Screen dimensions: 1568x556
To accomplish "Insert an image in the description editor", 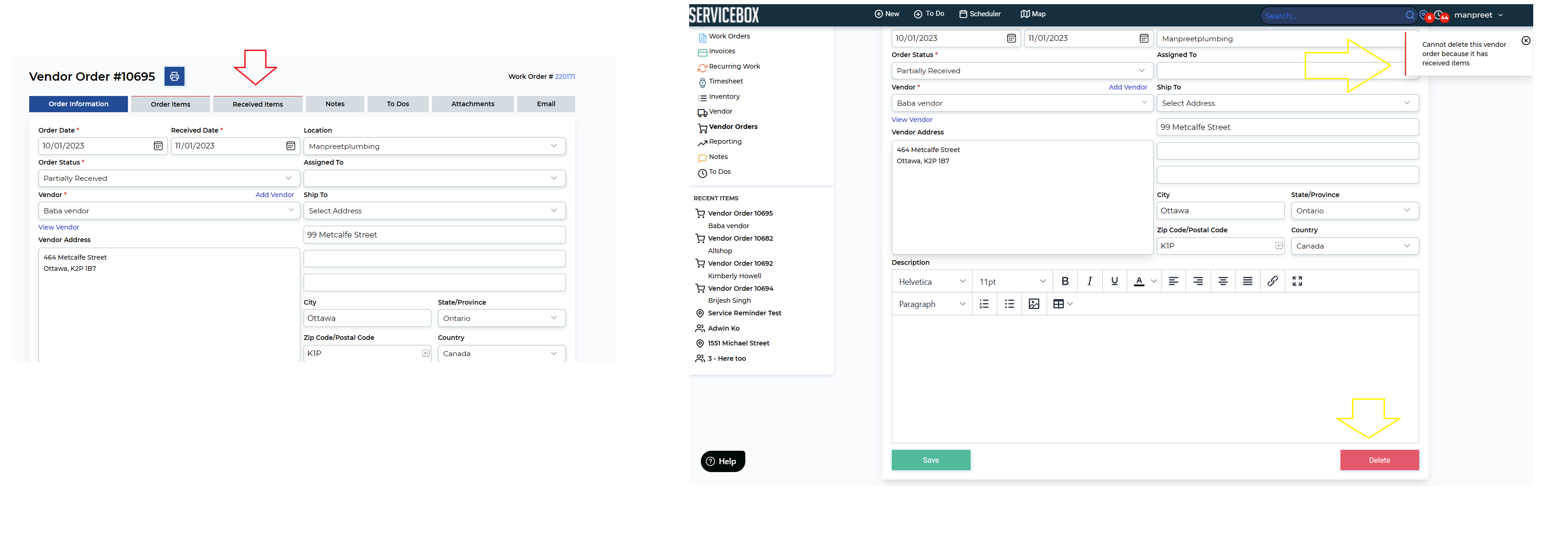I will pyautogui.click(x=1034, y=304).
